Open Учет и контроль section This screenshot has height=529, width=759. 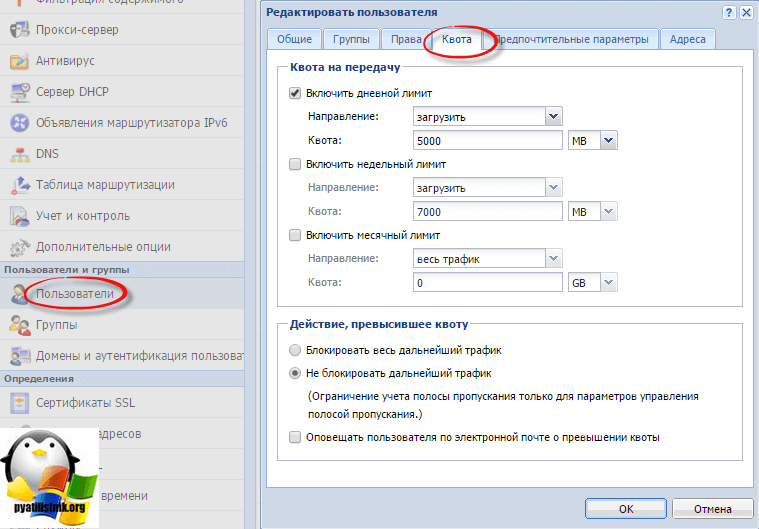pos(122,215)
